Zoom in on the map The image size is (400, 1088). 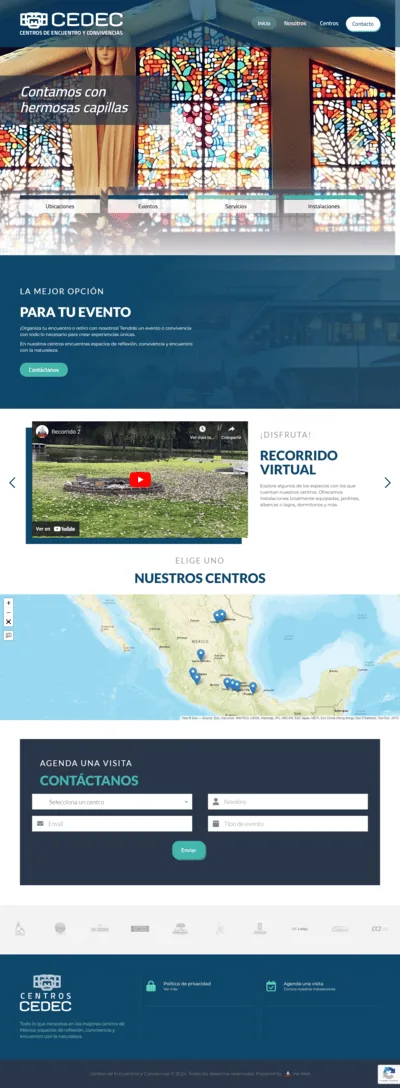click(x=8, y=603)
